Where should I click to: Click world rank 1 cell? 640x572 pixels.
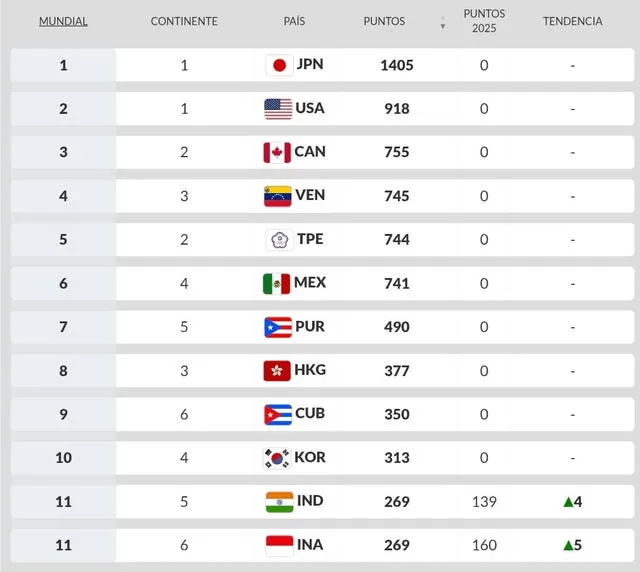pyautogui.click(x=63, y=65)
